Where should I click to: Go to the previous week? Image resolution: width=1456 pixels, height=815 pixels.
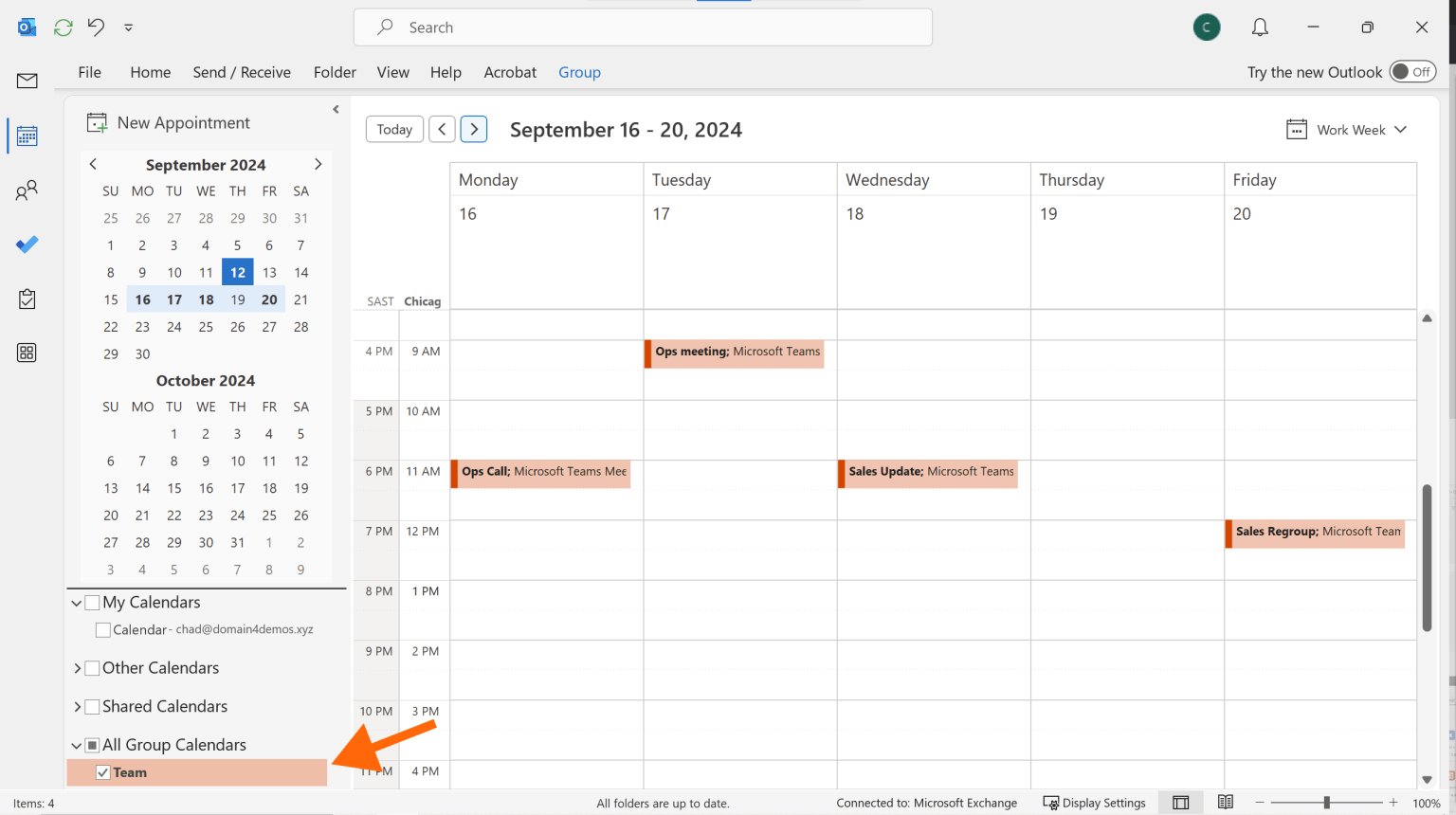[442, 129]
